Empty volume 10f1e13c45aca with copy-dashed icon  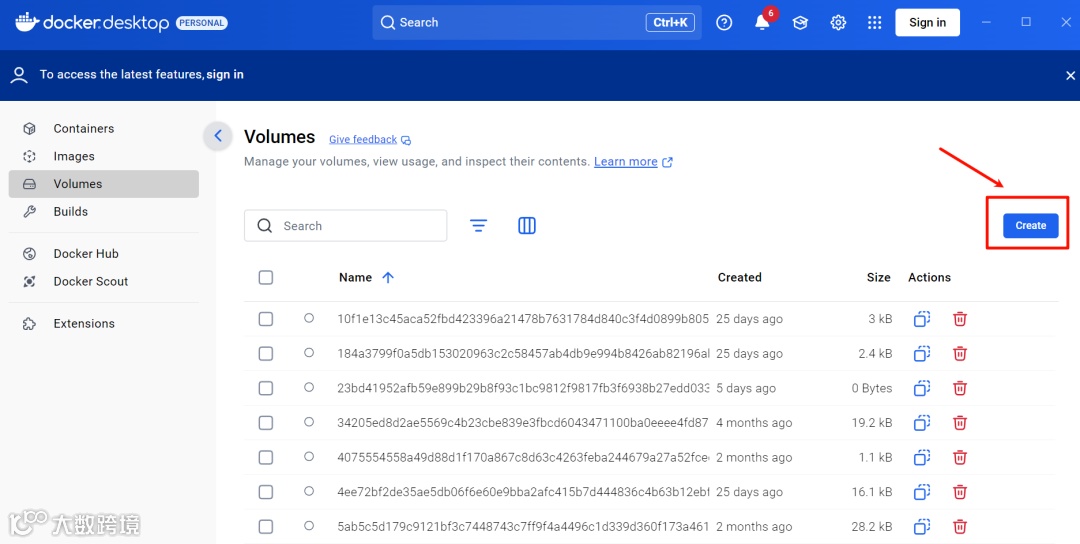coord(922,319)
